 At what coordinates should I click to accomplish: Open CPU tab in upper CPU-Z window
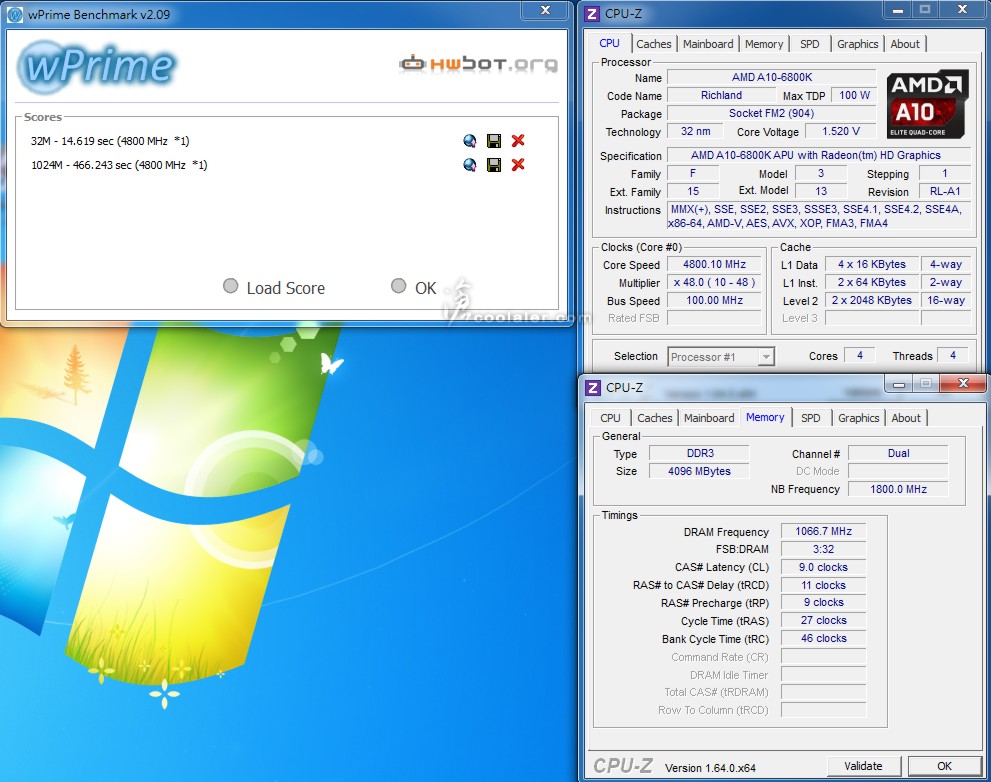(x=609, y=43)
